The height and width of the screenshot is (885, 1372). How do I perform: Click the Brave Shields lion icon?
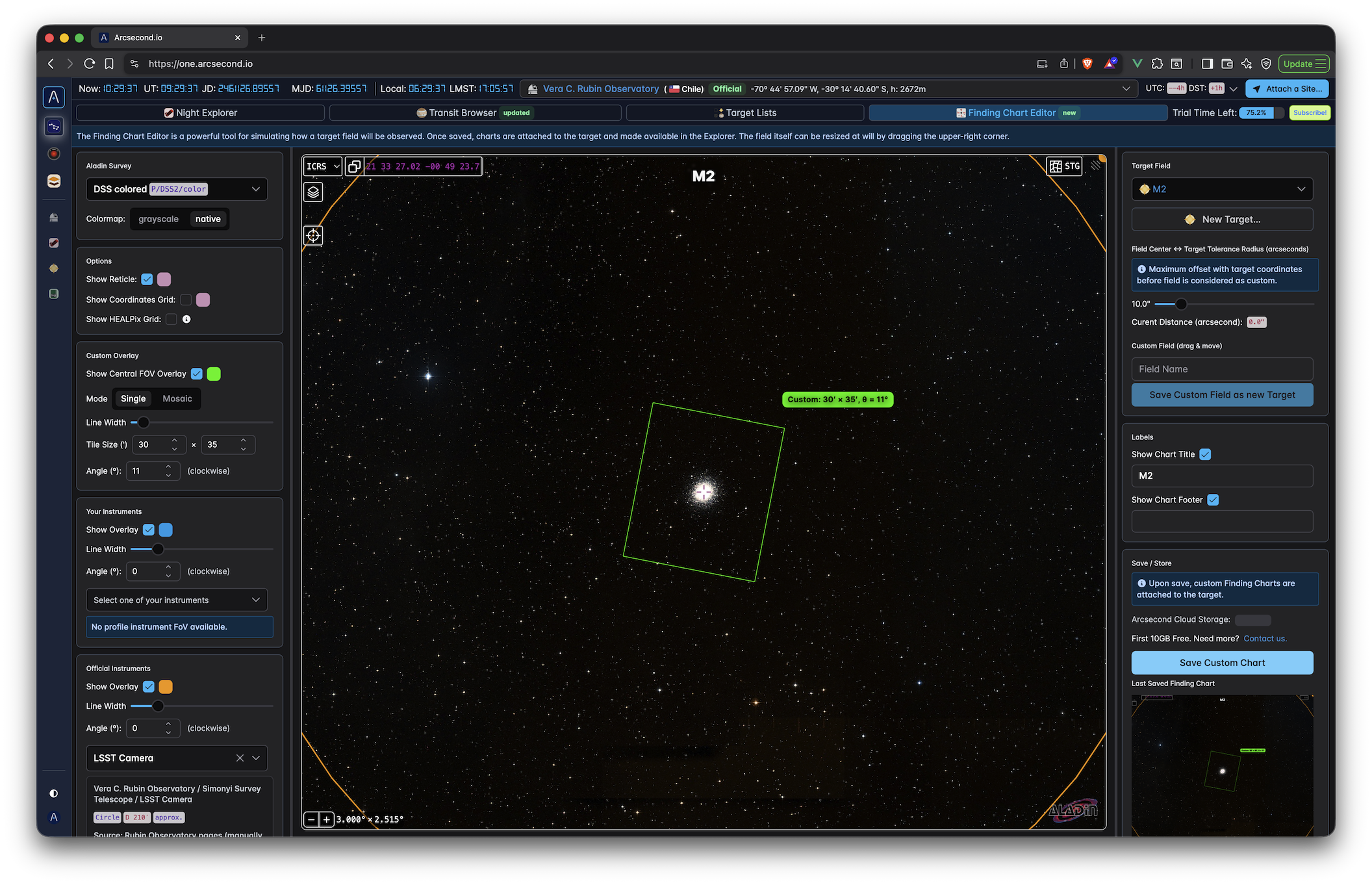(x=1087, y=64)
